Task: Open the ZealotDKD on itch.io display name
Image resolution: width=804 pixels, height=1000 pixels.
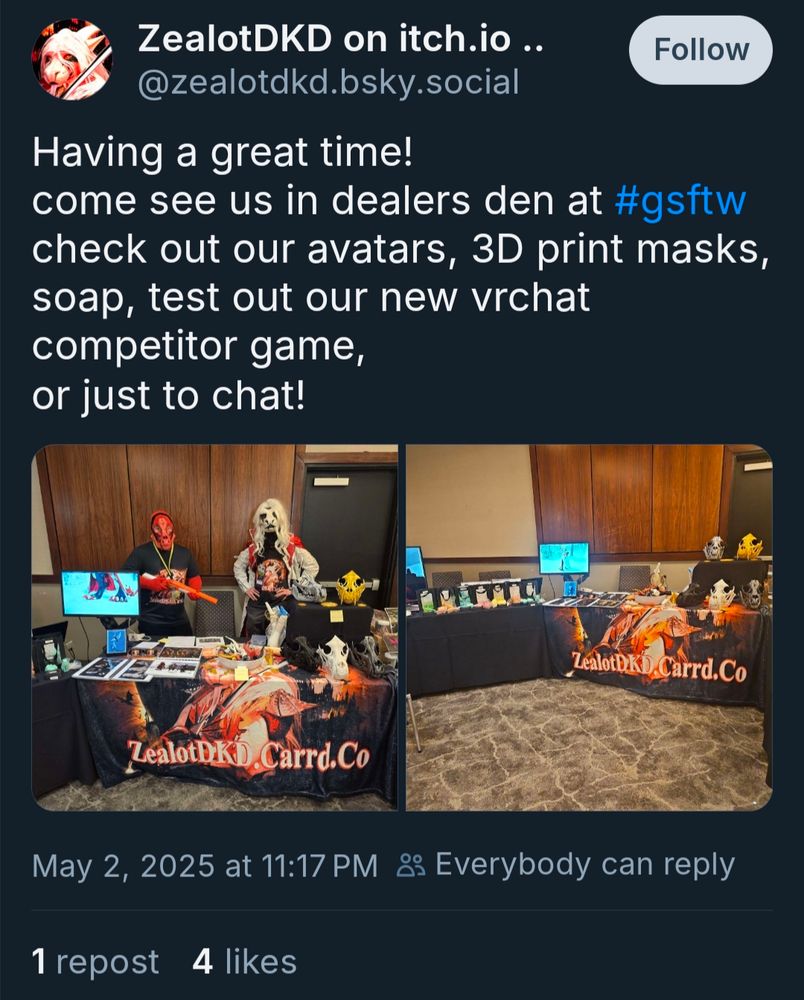Action: point(341,40)
